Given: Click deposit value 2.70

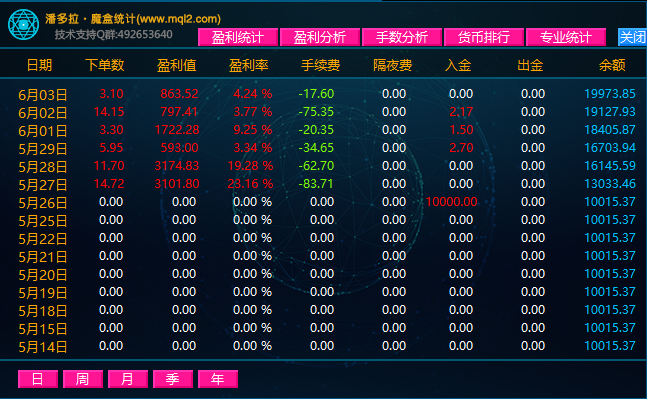Looking at the screenshot, I should pyautogui.click(x=461, y=148).
